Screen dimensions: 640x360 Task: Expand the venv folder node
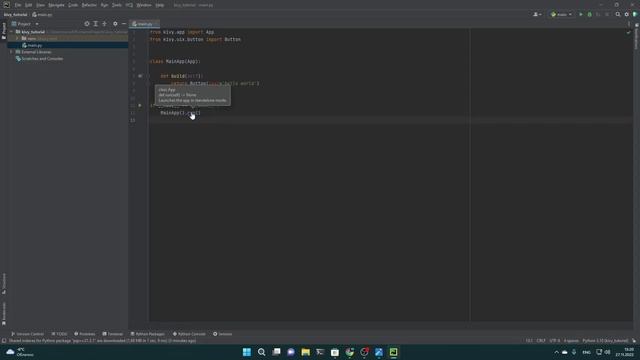[x=18, y=38]
